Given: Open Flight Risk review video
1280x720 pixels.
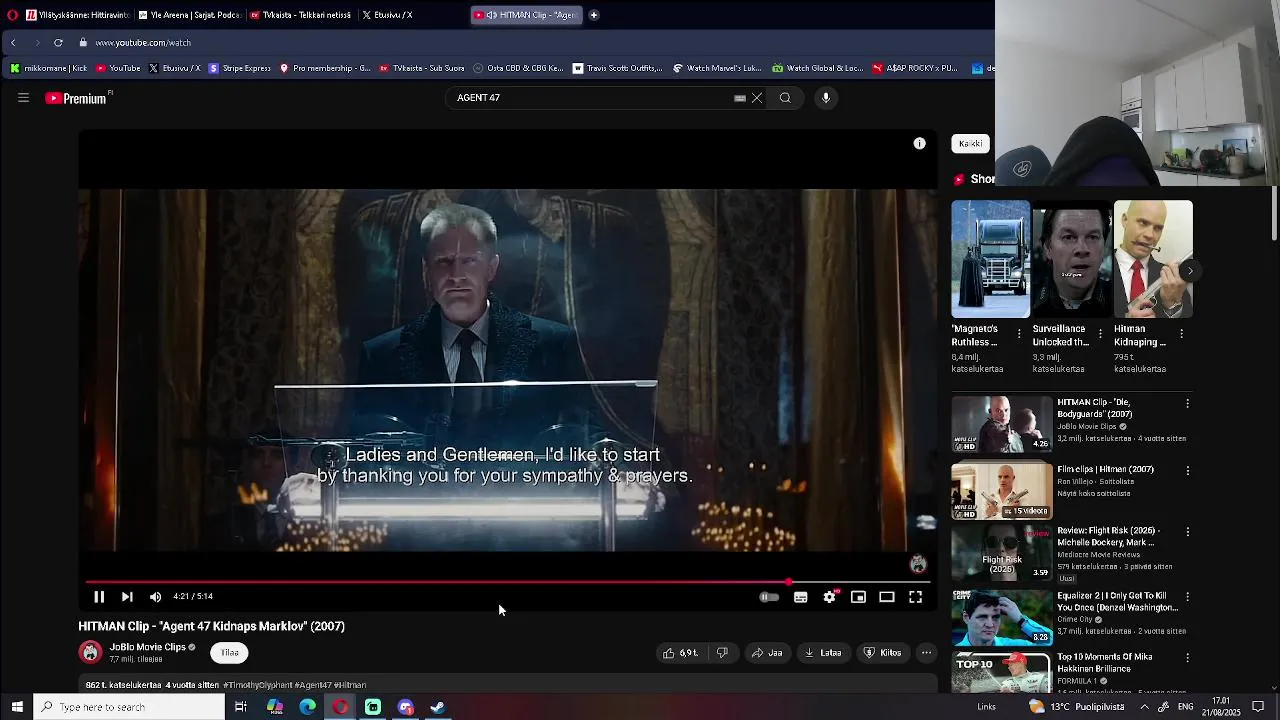Looking at the screenshot, I should 1001,553.
